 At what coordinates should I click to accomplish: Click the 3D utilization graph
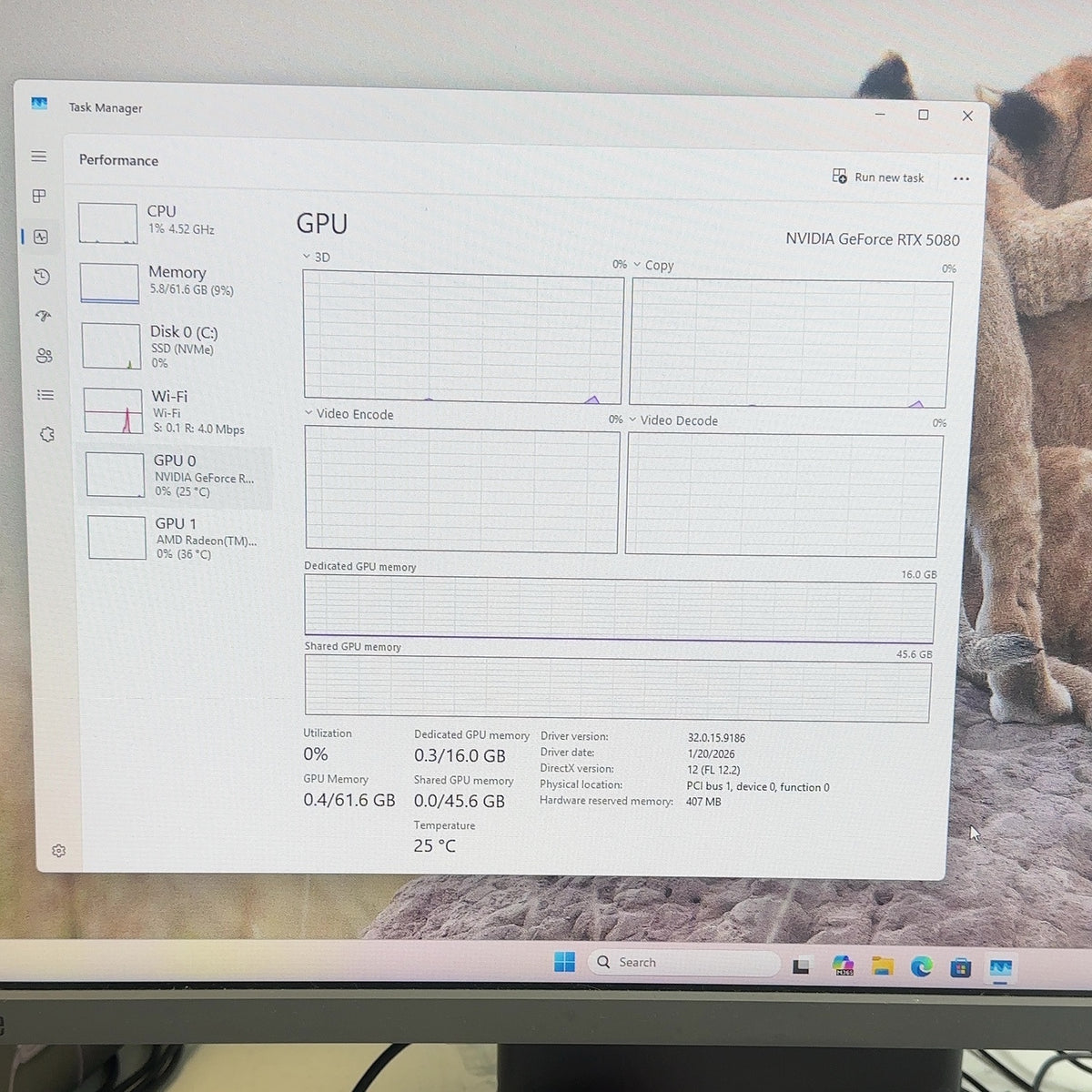[463, 338]
